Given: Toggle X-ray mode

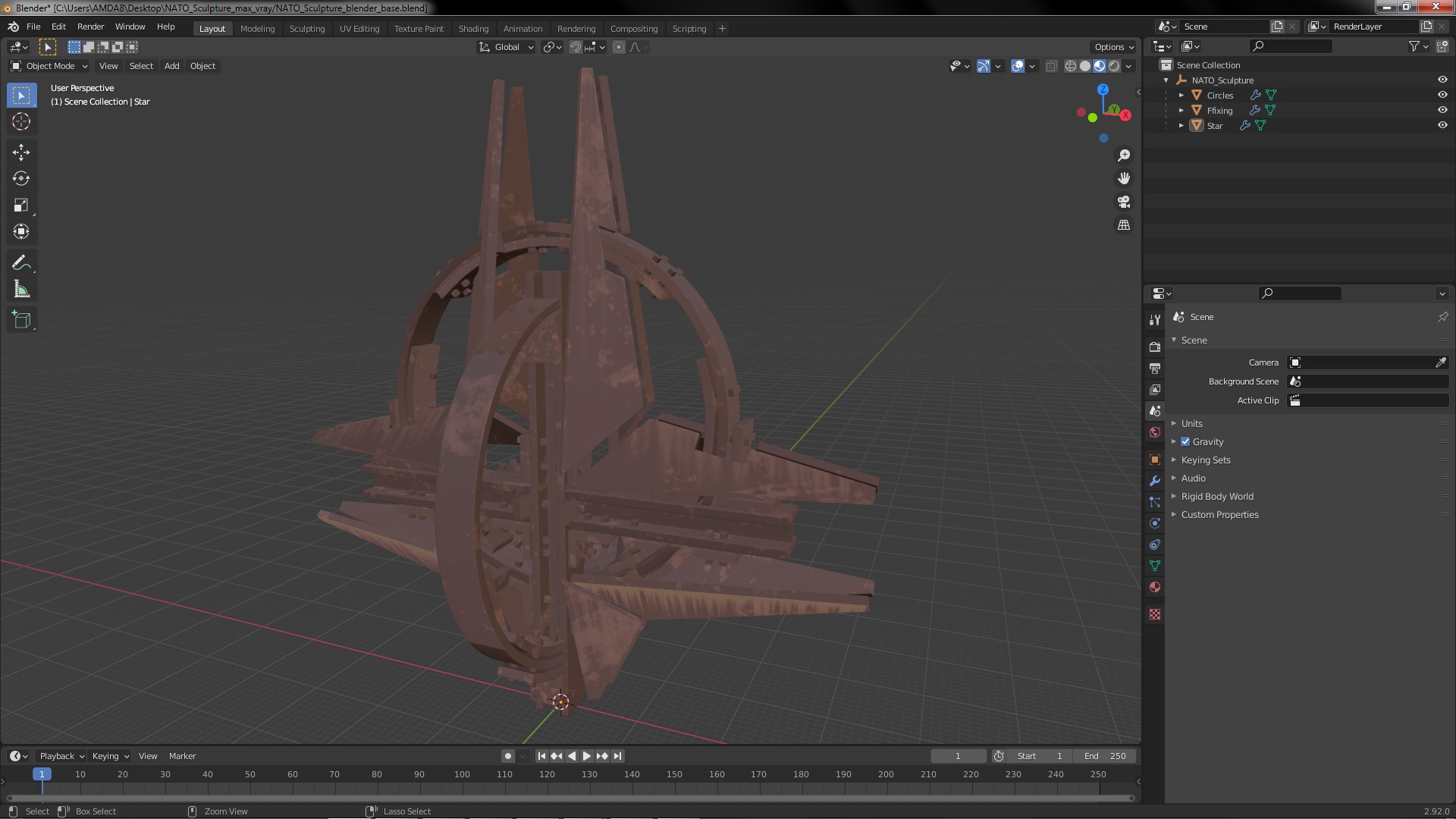Looking at the screenshot, I should point(1051,66).
